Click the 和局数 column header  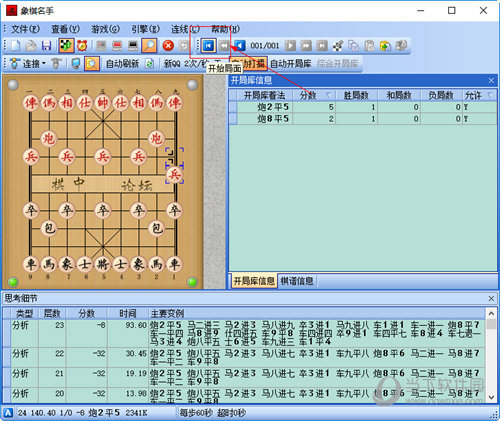399,96
